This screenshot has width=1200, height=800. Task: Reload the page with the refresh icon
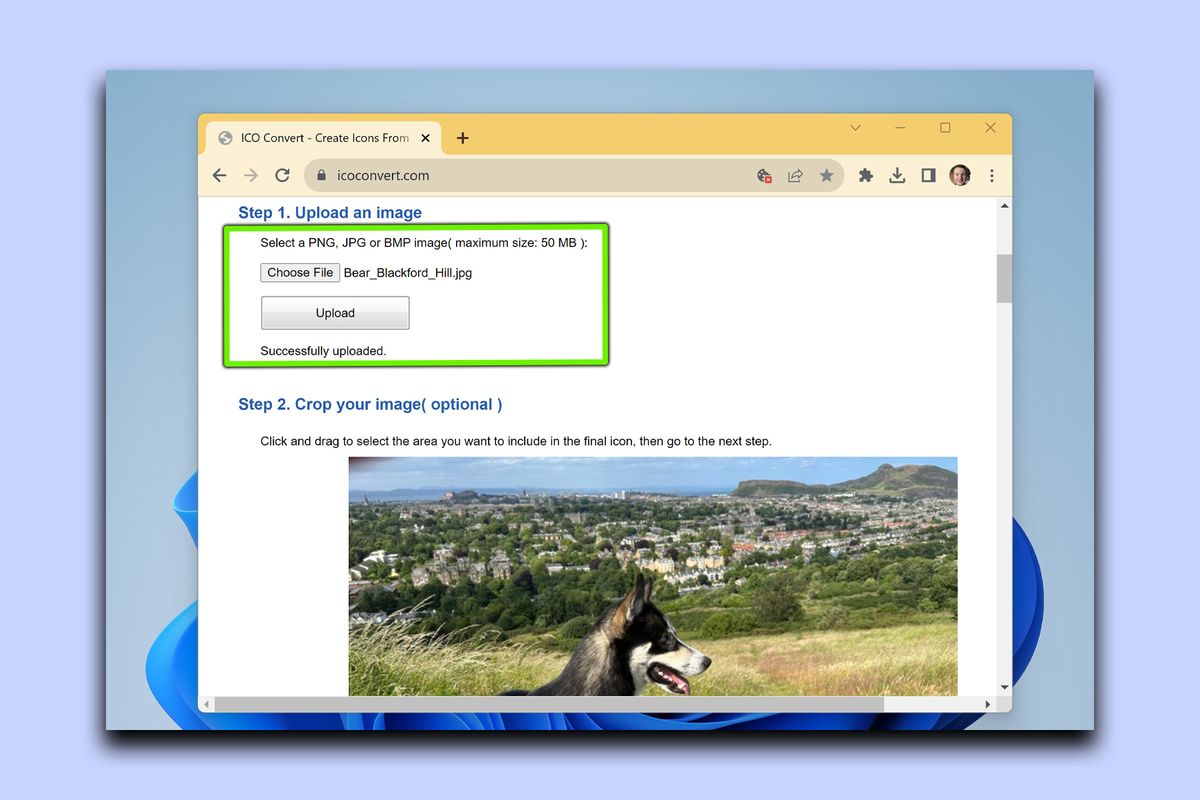coord(282,175)
